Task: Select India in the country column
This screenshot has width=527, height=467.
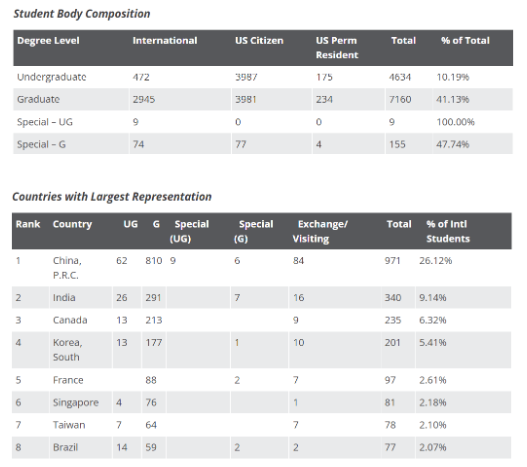Action: point(64,298)
